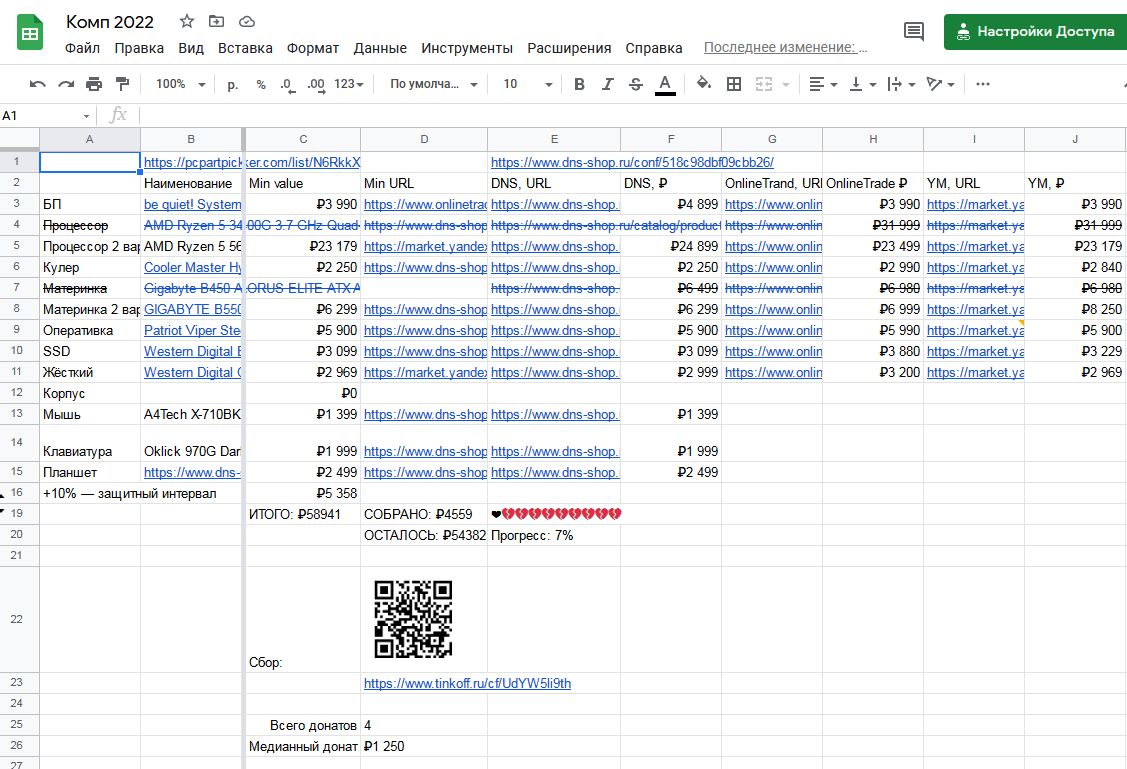Move document to folder icon
Screen dimensions: 1127x769
pos(216,22)
